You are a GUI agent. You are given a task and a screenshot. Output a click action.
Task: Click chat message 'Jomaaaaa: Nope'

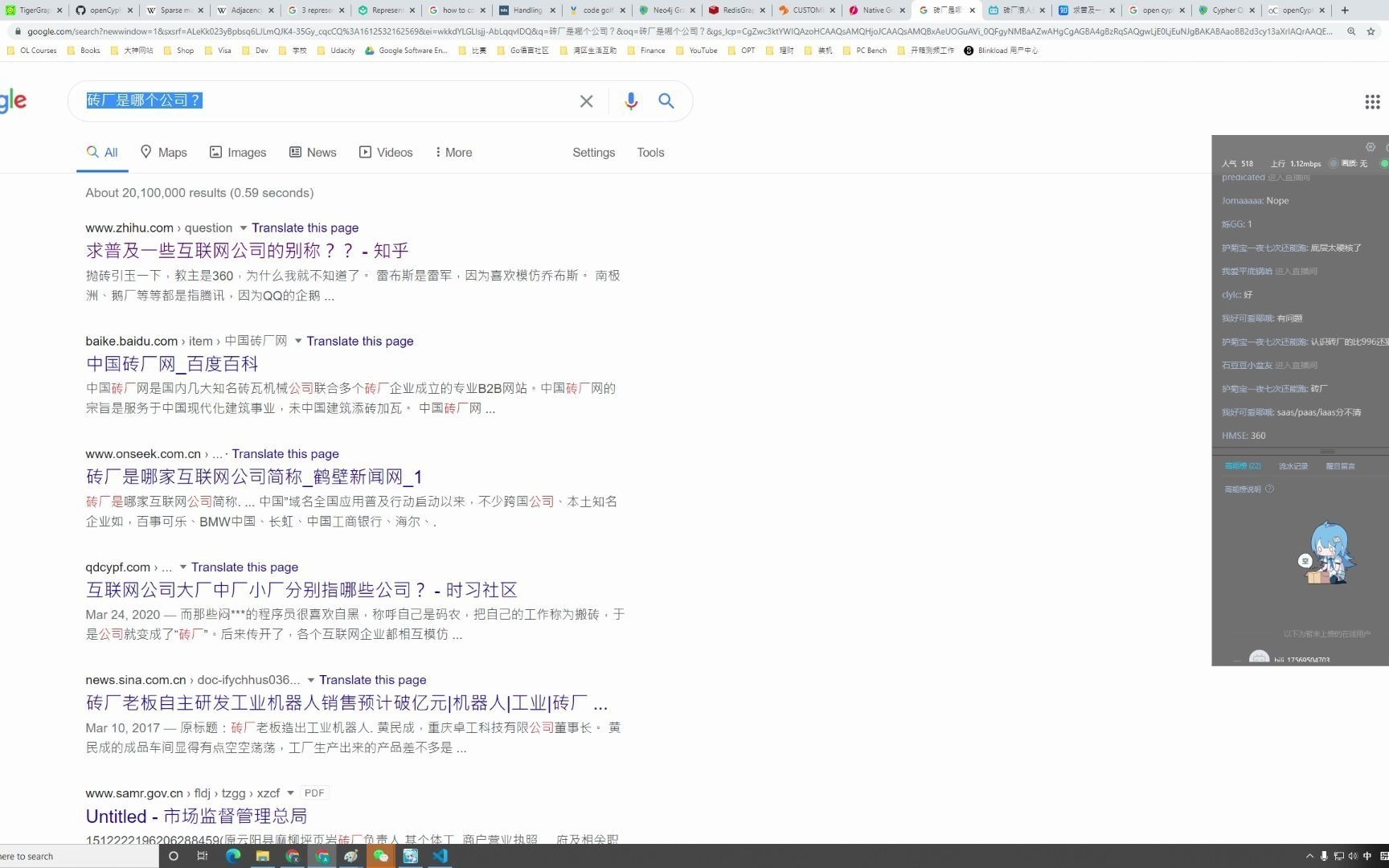tap(1255, 201)
